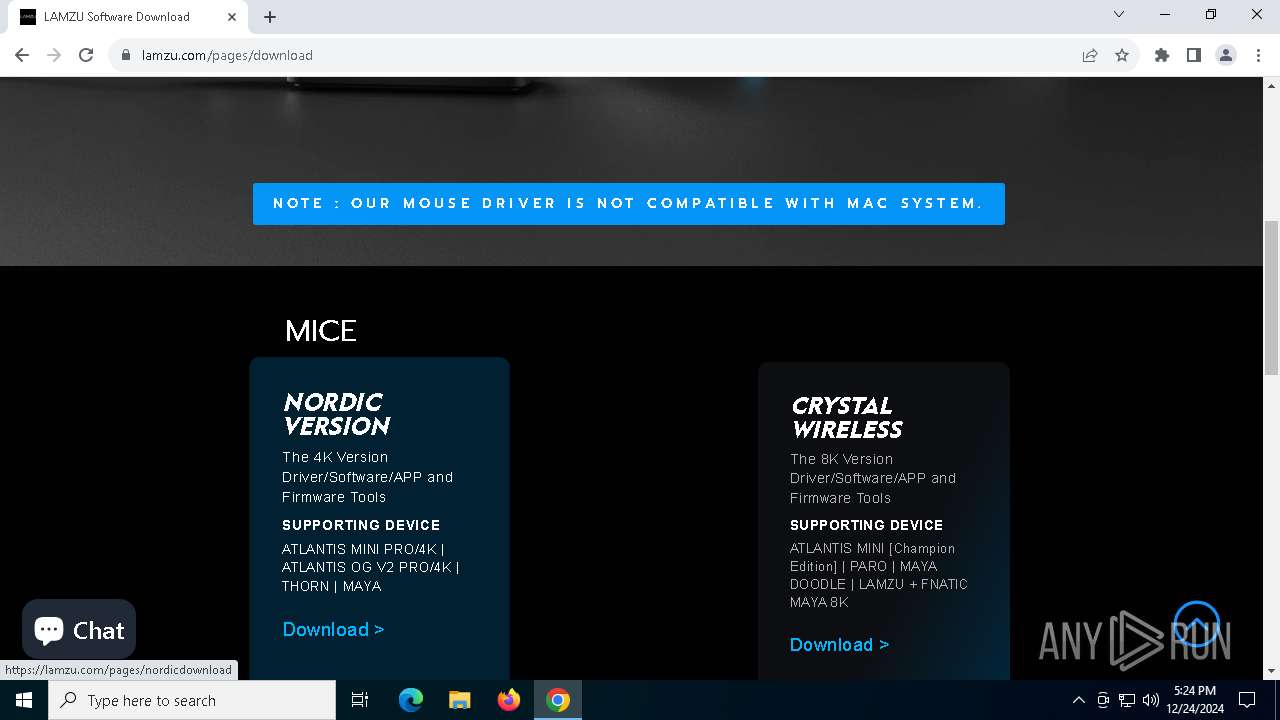
Task: Toggle the Chrome side panel
Action: [1194, 55]
